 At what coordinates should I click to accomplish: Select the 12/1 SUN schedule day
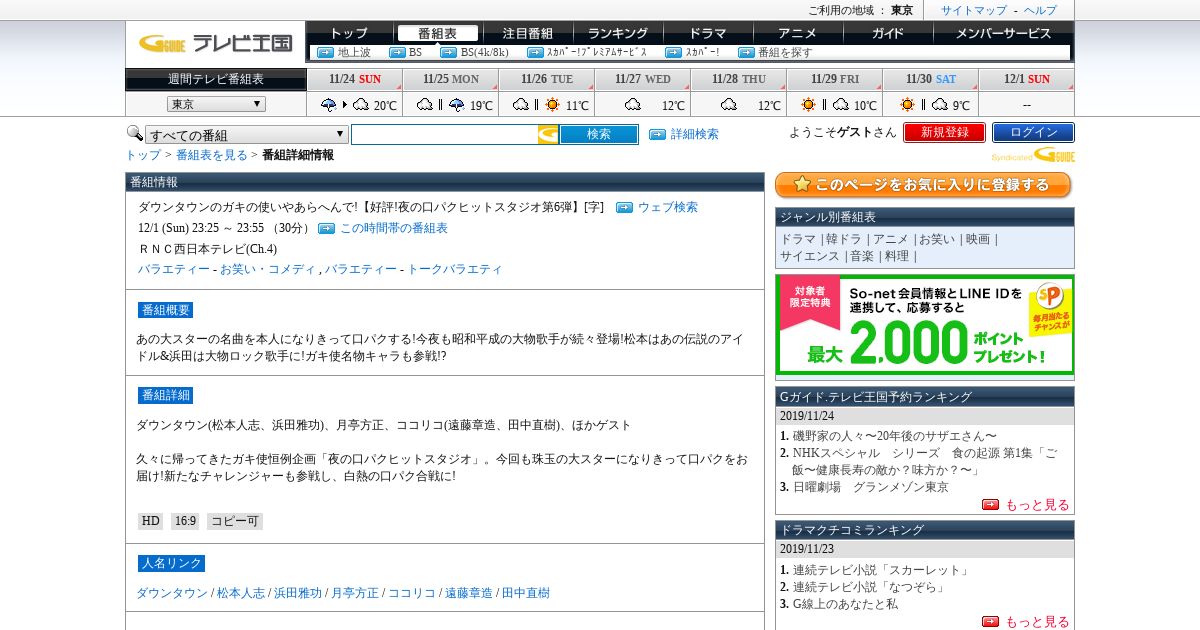pyautogui.click(x=1027, y=79)
